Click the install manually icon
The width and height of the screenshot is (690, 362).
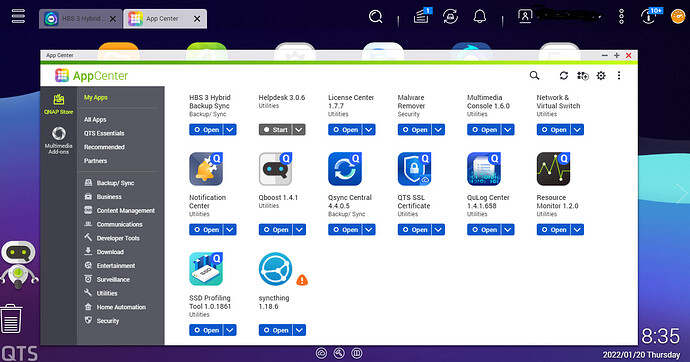pyautogui.click(x=583, y=76)
